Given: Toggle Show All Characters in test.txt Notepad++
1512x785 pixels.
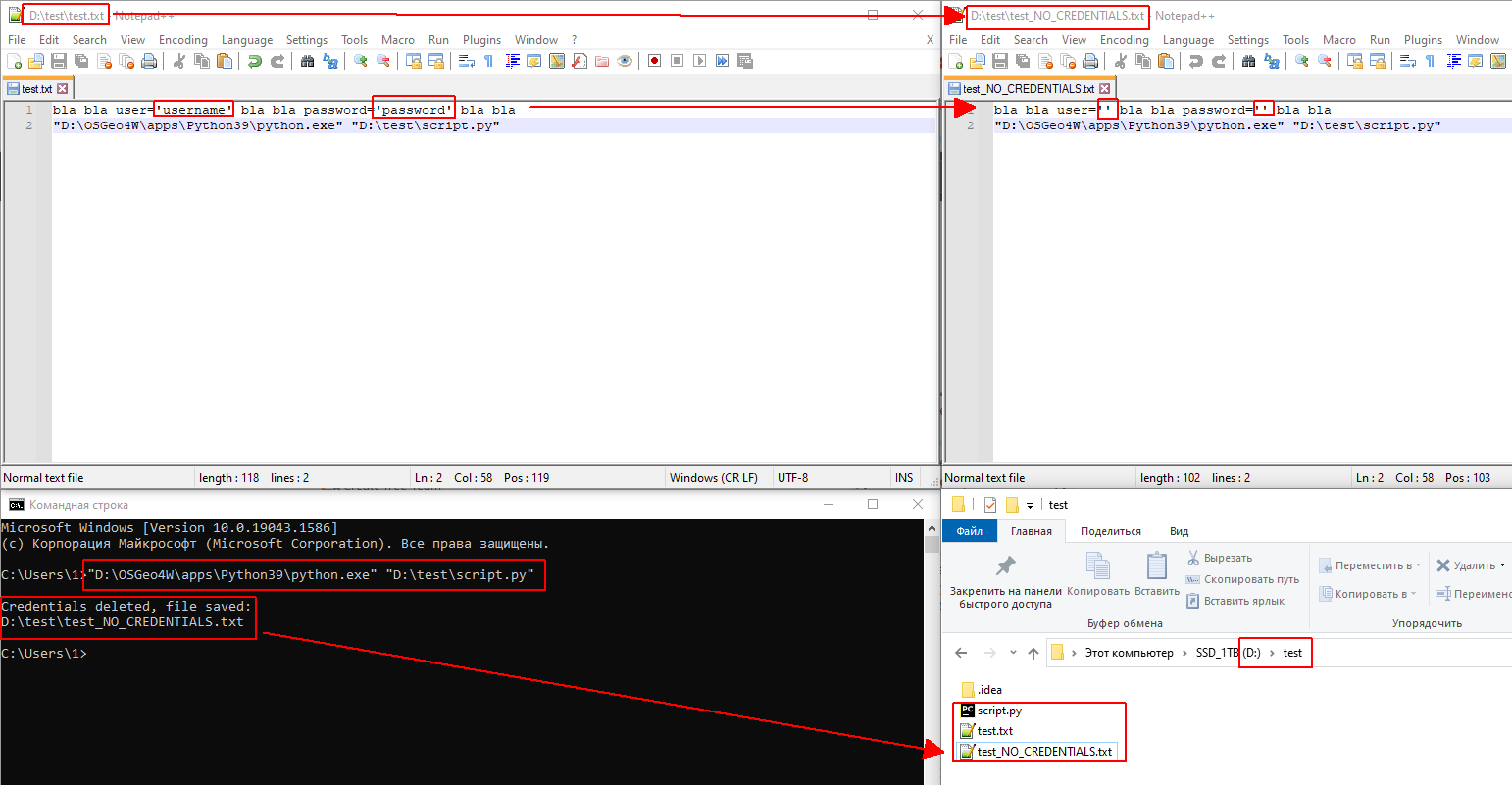Looking at the screenshot, I should [488, 61].
